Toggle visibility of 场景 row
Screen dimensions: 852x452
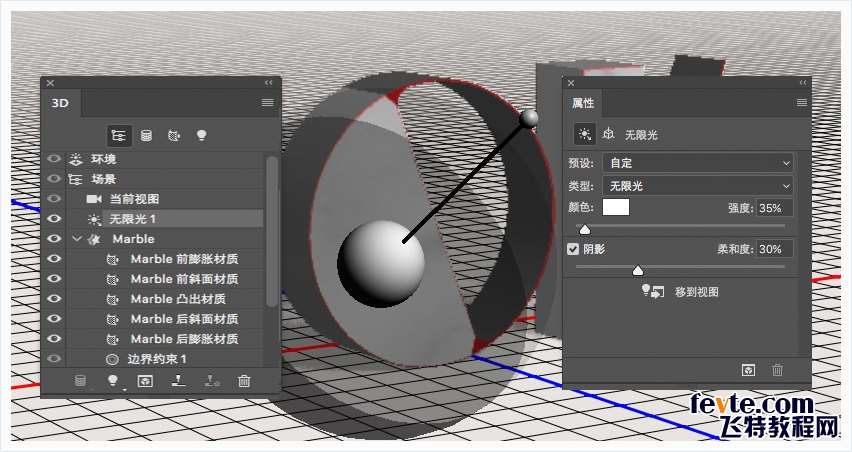(54, 179)
